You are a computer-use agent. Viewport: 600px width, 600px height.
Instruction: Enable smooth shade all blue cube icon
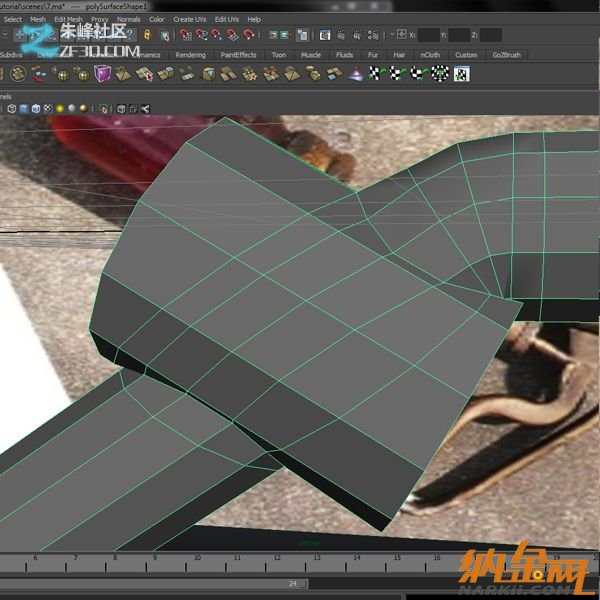tap(24, 109)
